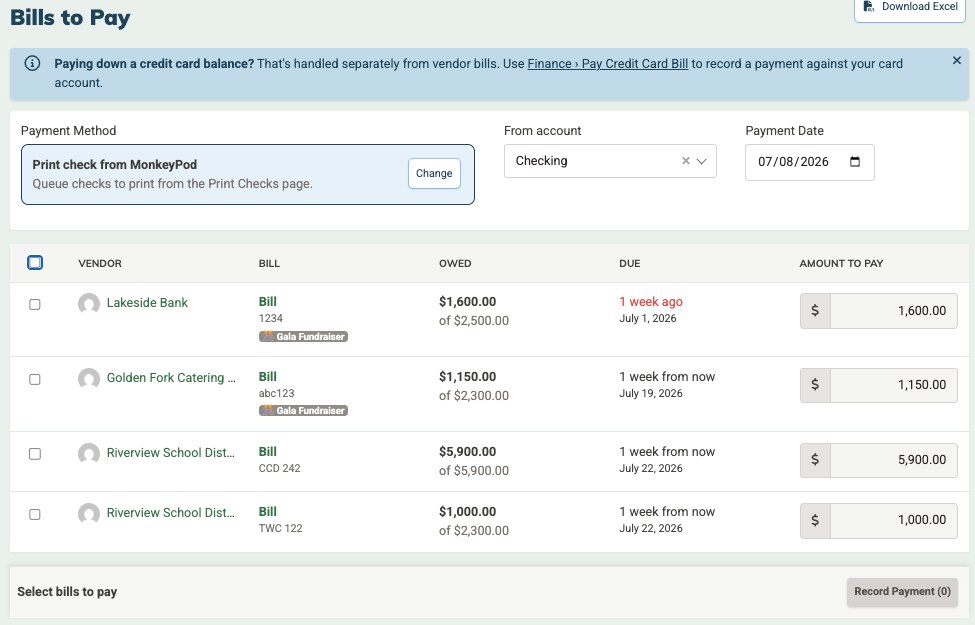Expand the From account dropdown chevron
The height and width of the screenshot is (625, 975).
pyautogui.click(x=702, y=161)
